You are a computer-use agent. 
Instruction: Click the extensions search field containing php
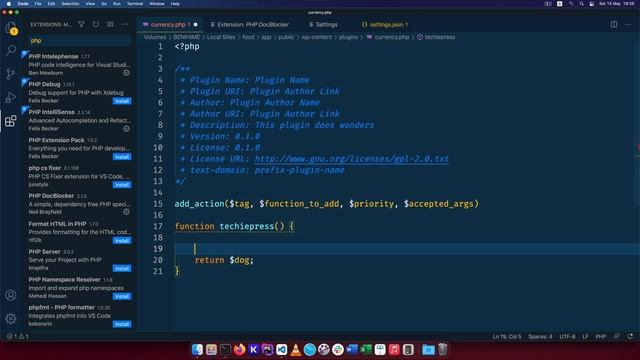pos(80,40)
